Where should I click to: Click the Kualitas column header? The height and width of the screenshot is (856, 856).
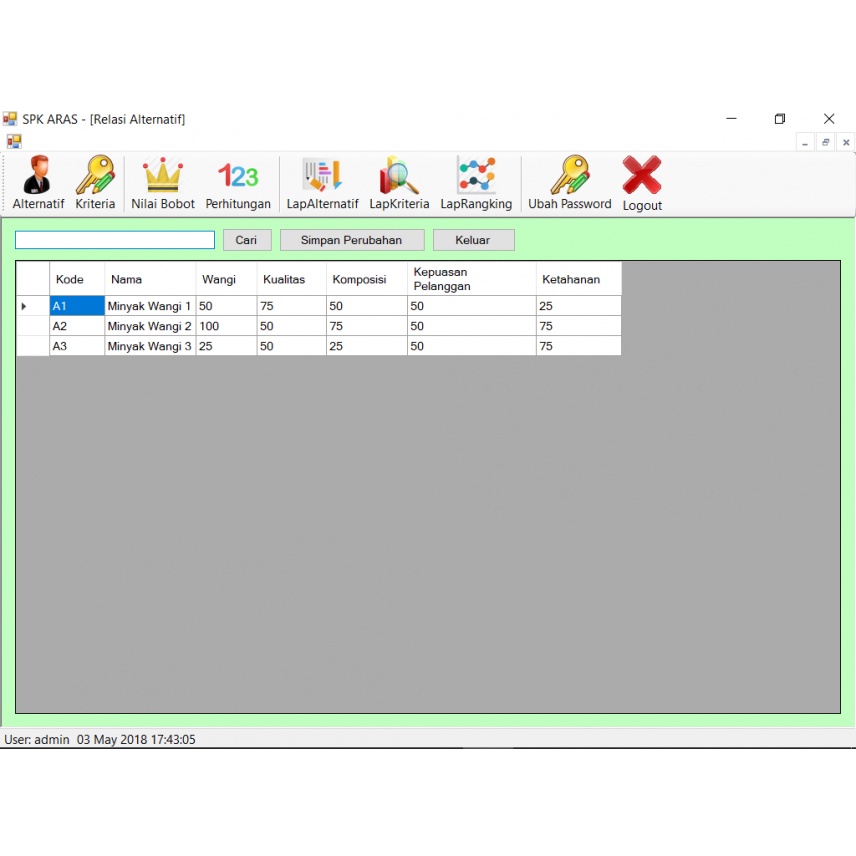coord(292,279)
